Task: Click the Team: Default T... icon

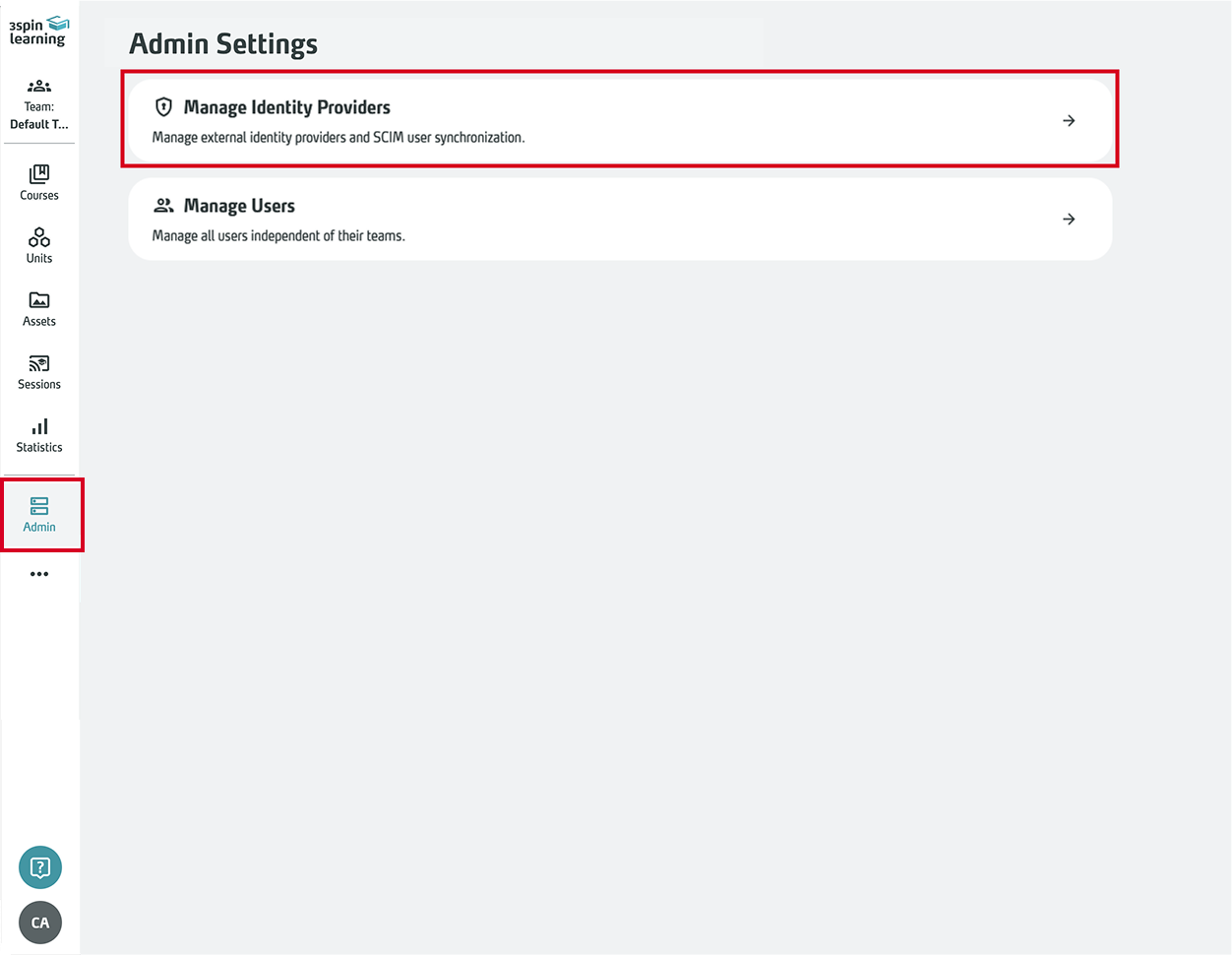Action: pyautogui.click(x=38, y=102)
